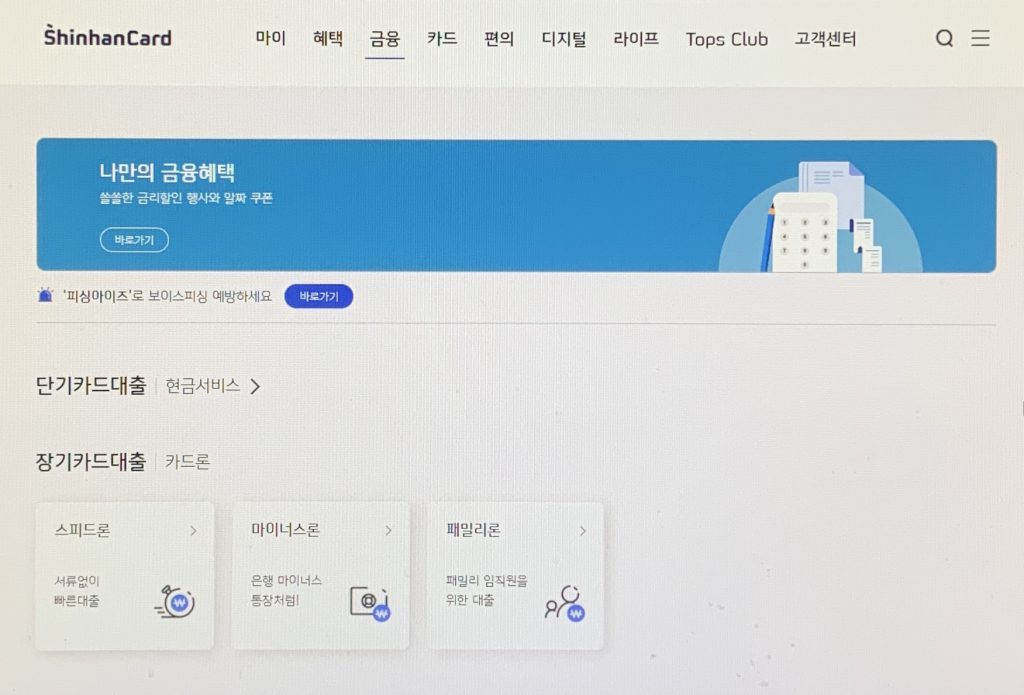Open 스피드론 card chevron
This screenshot has height=695, width=1024.
click(x=193, y=530)
